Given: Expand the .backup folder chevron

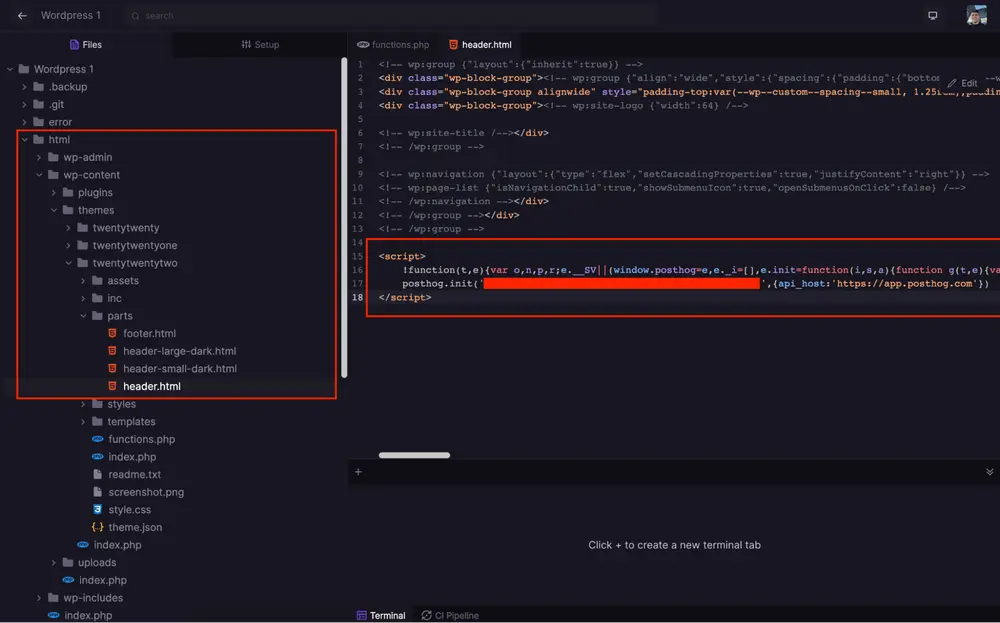Looking at the screenshot, I should (24, 87).
